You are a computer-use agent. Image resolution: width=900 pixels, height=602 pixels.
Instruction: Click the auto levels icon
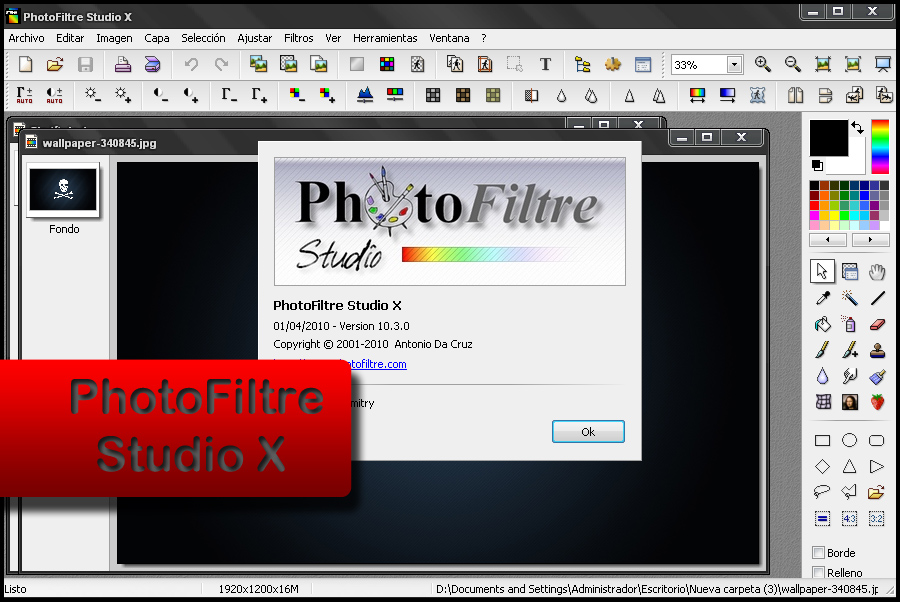click(x=25, y=95)
